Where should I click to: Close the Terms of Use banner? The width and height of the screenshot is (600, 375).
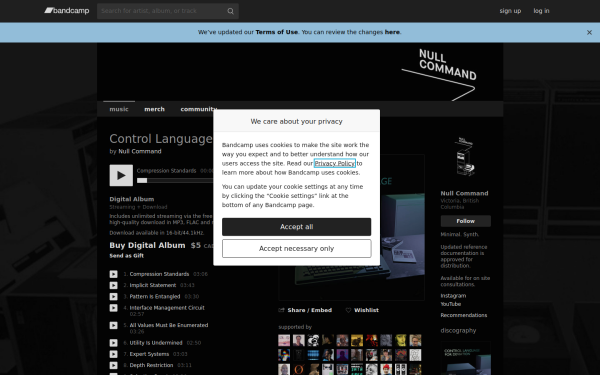[x=589, y=33]
